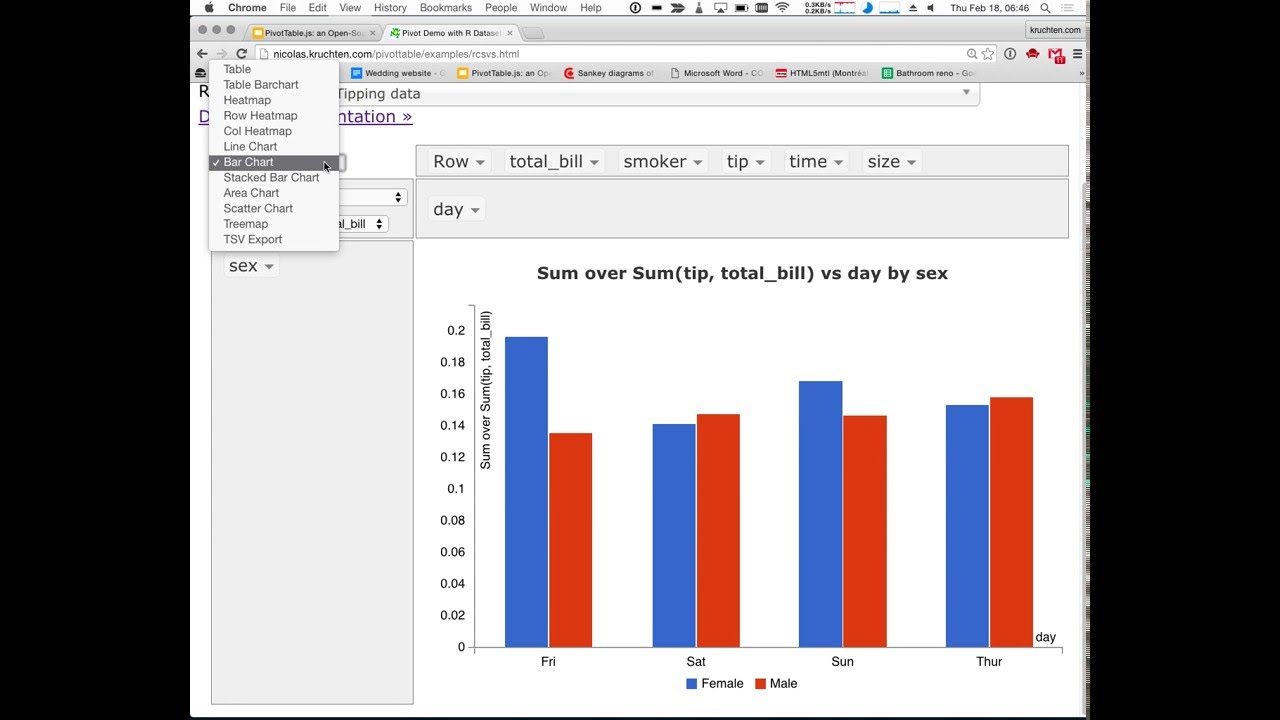Click the Male legend red swatch
This screenshot has width=1280, height=720.
click(760, 684)
